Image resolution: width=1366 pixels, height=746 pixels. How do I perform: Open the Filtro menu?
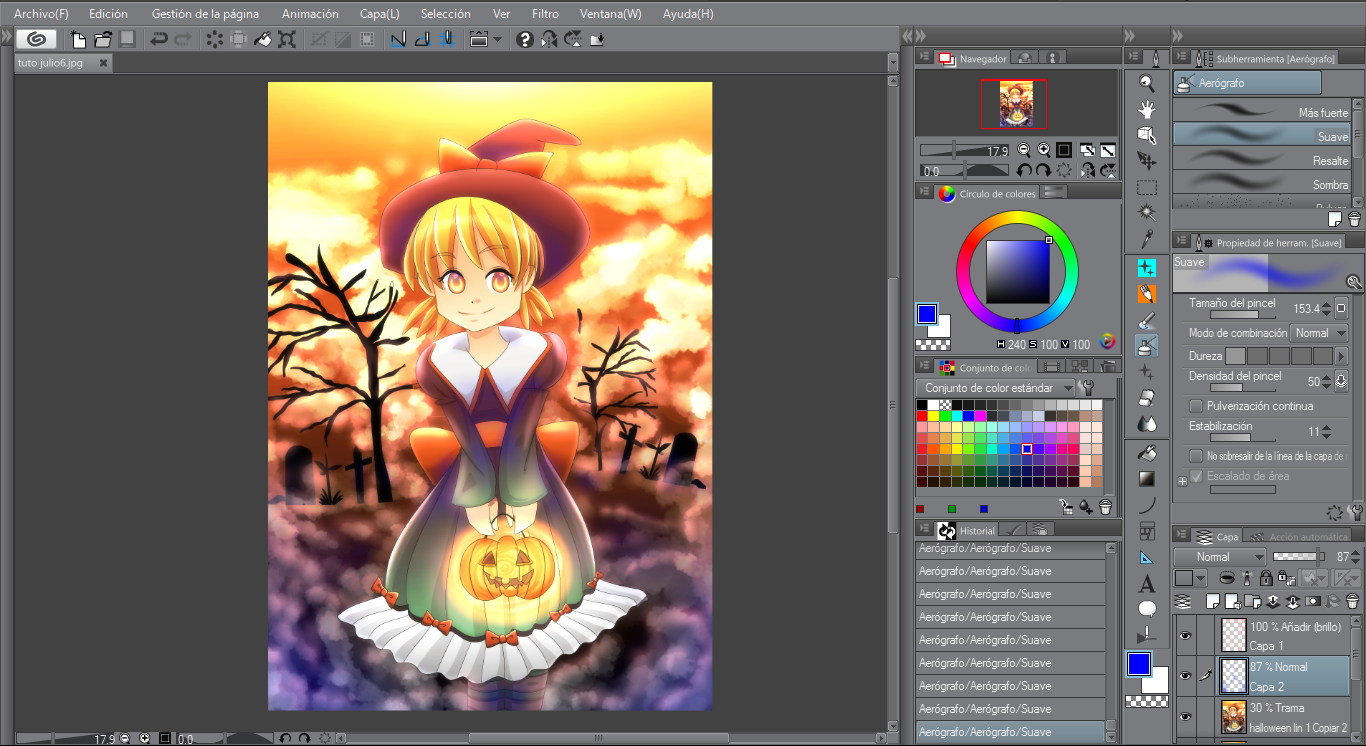click(x=545, y=14)
